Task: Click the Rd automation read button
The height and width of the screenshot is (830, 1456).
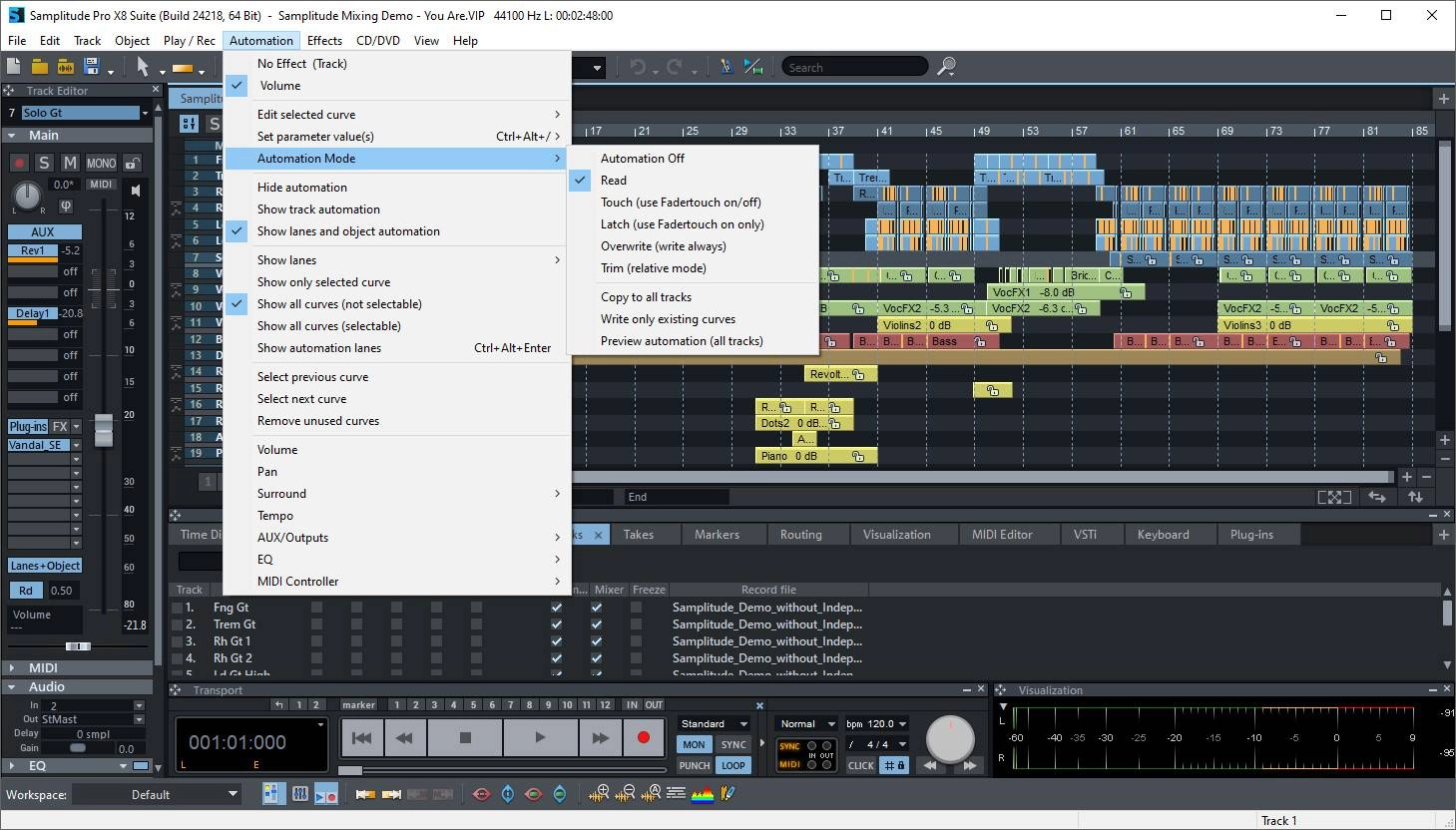Action: [26, 591]
